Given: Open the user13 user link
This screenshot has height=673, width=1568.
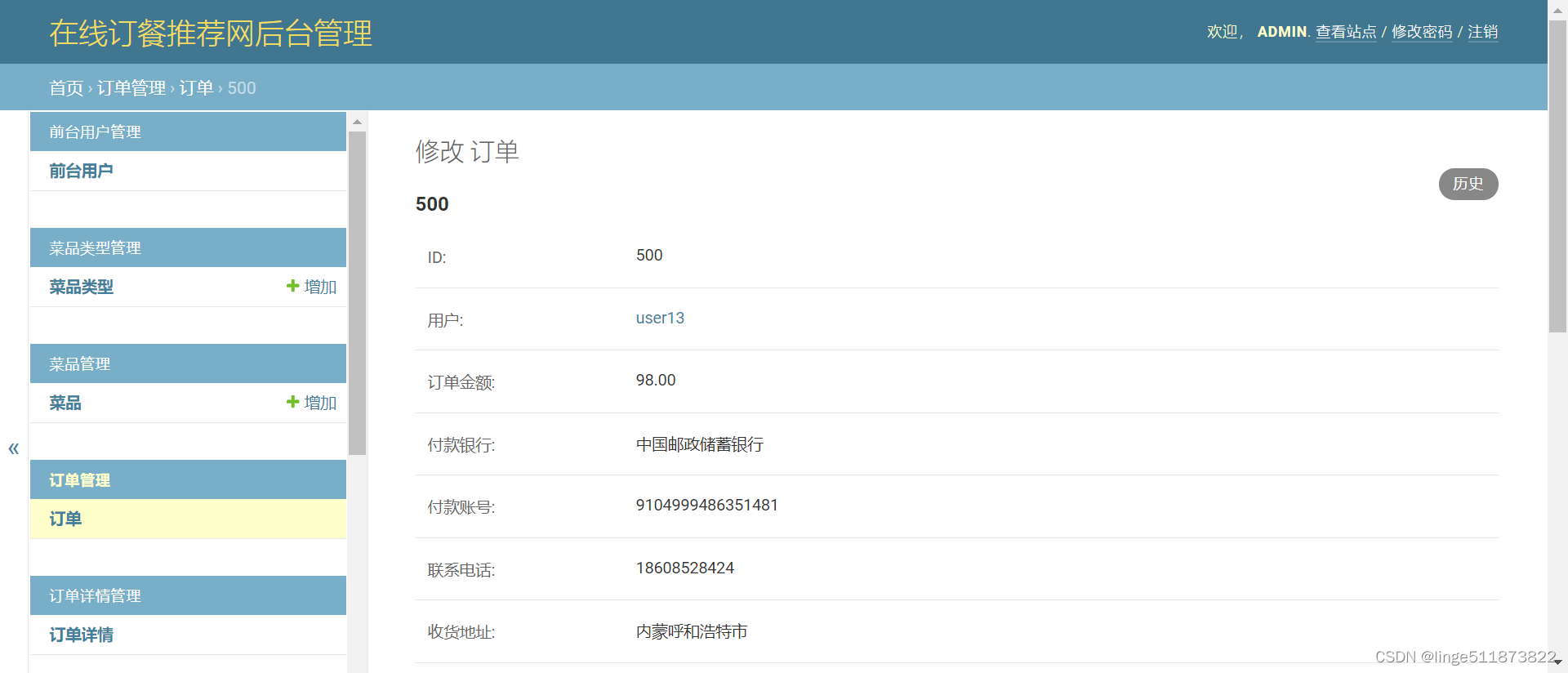Looking at the screenshot, I should (660, 318).
